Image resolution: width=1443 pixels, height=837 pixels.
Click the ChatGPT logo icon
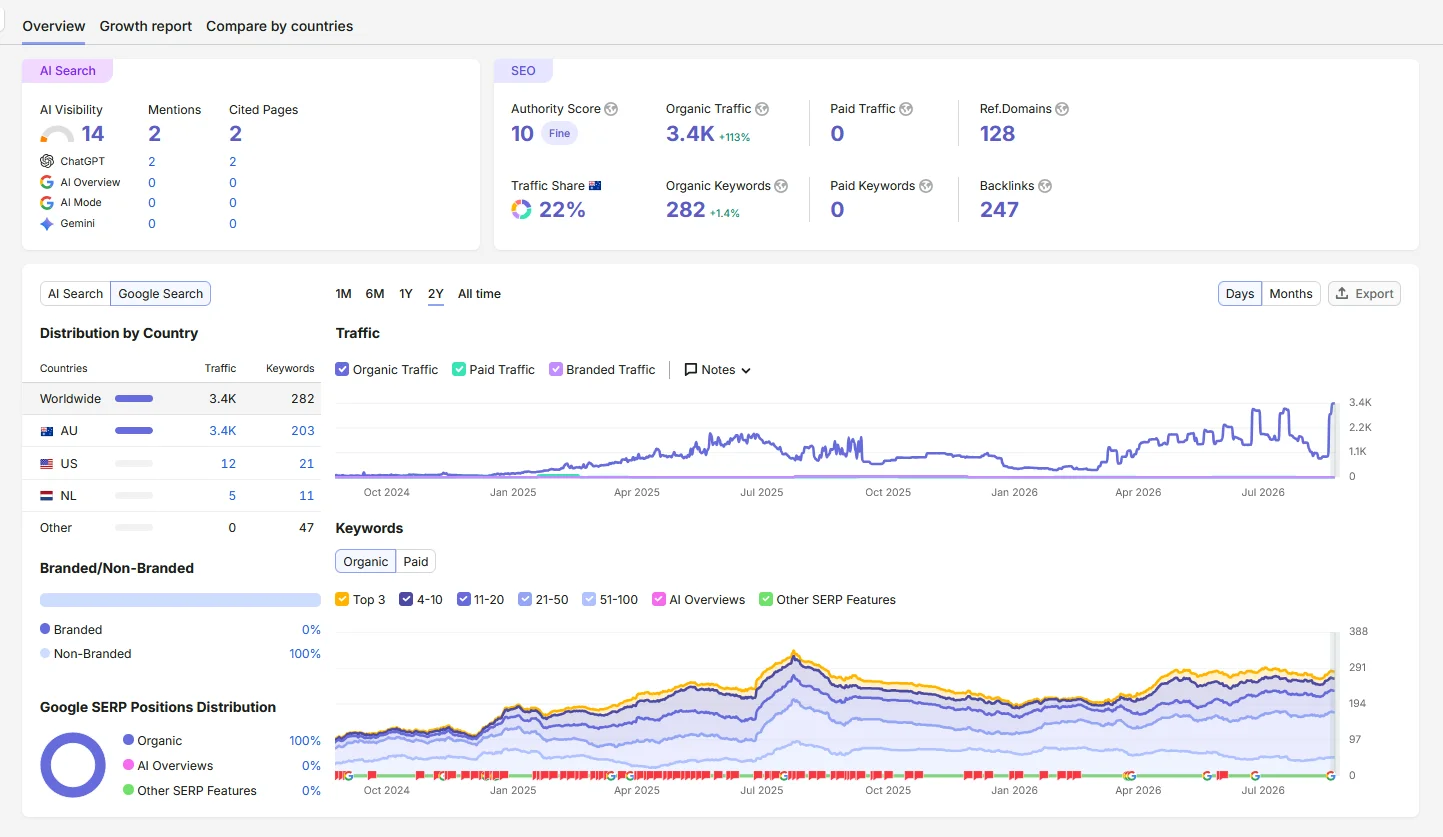tap(47, 161)
